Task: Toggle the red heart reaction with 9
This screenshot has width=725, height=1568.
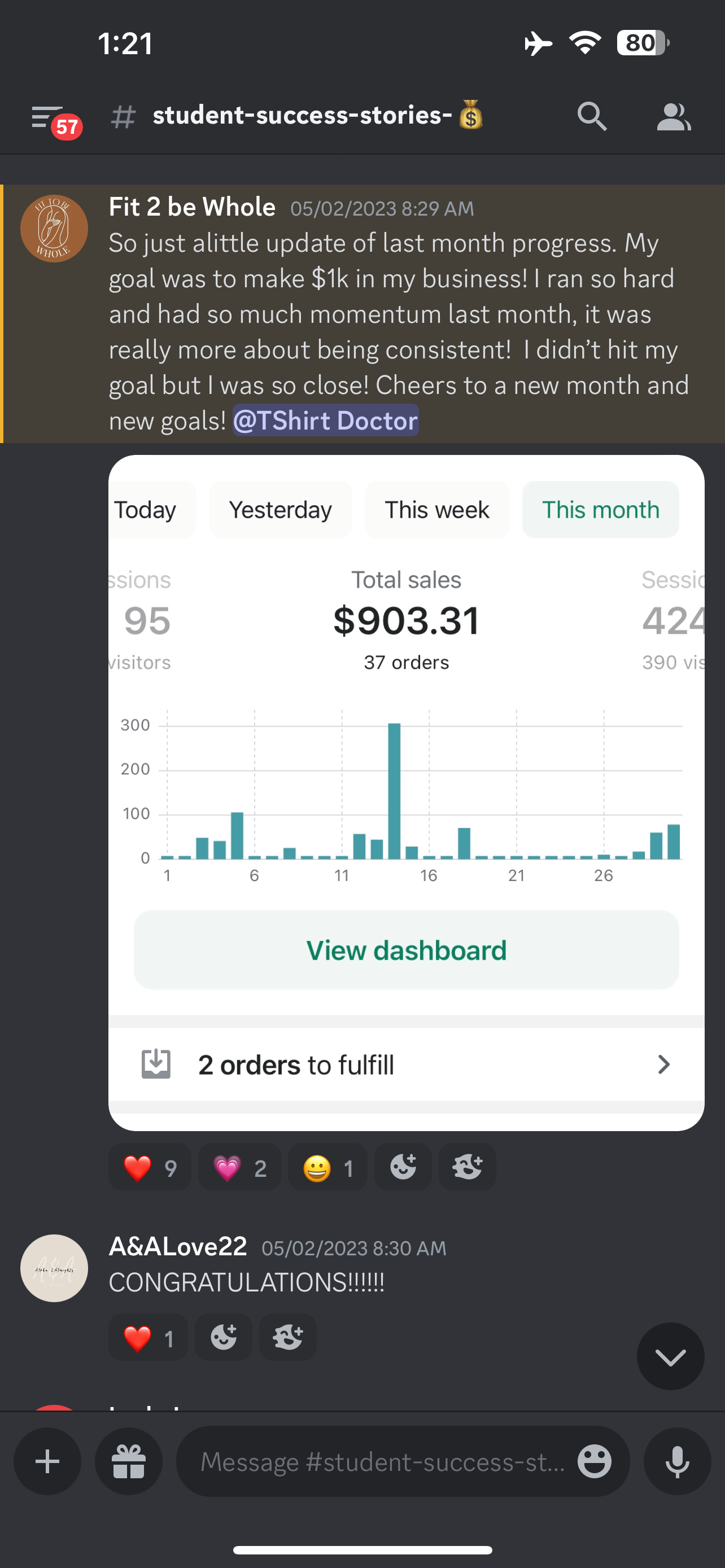Action: pyautogui.click(x=150, y=1167)
